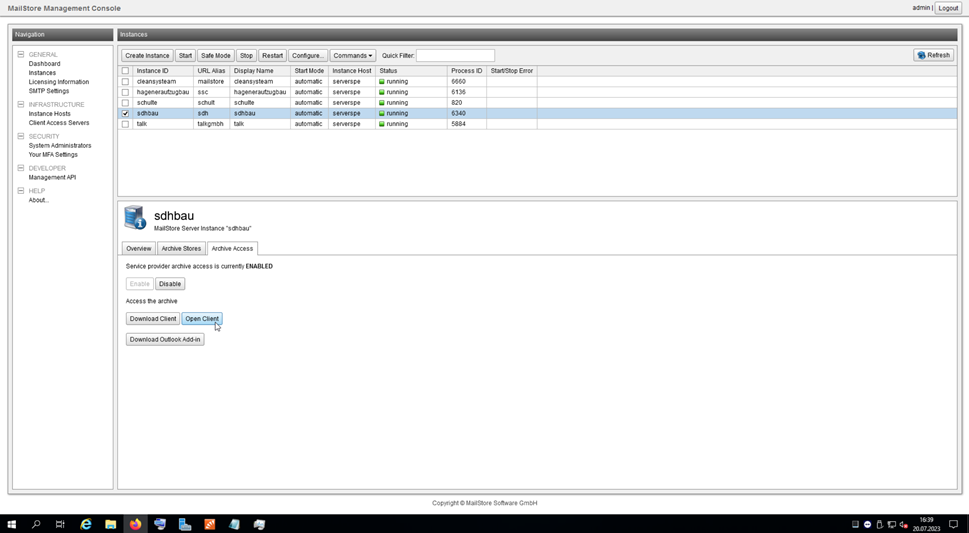Click the TeamViewer tray icon

click(867, 524)
